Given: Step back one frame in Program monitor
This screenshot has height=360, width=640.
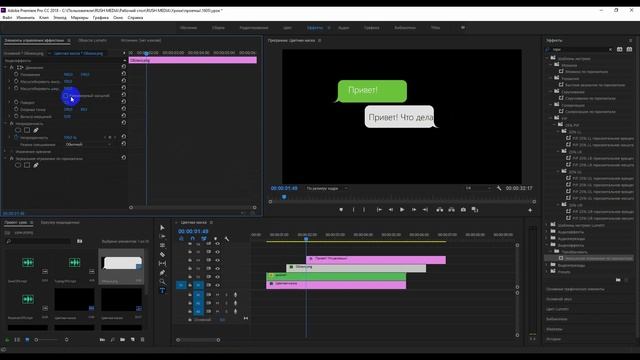Looking at the screenshot, I should [391, 210].
